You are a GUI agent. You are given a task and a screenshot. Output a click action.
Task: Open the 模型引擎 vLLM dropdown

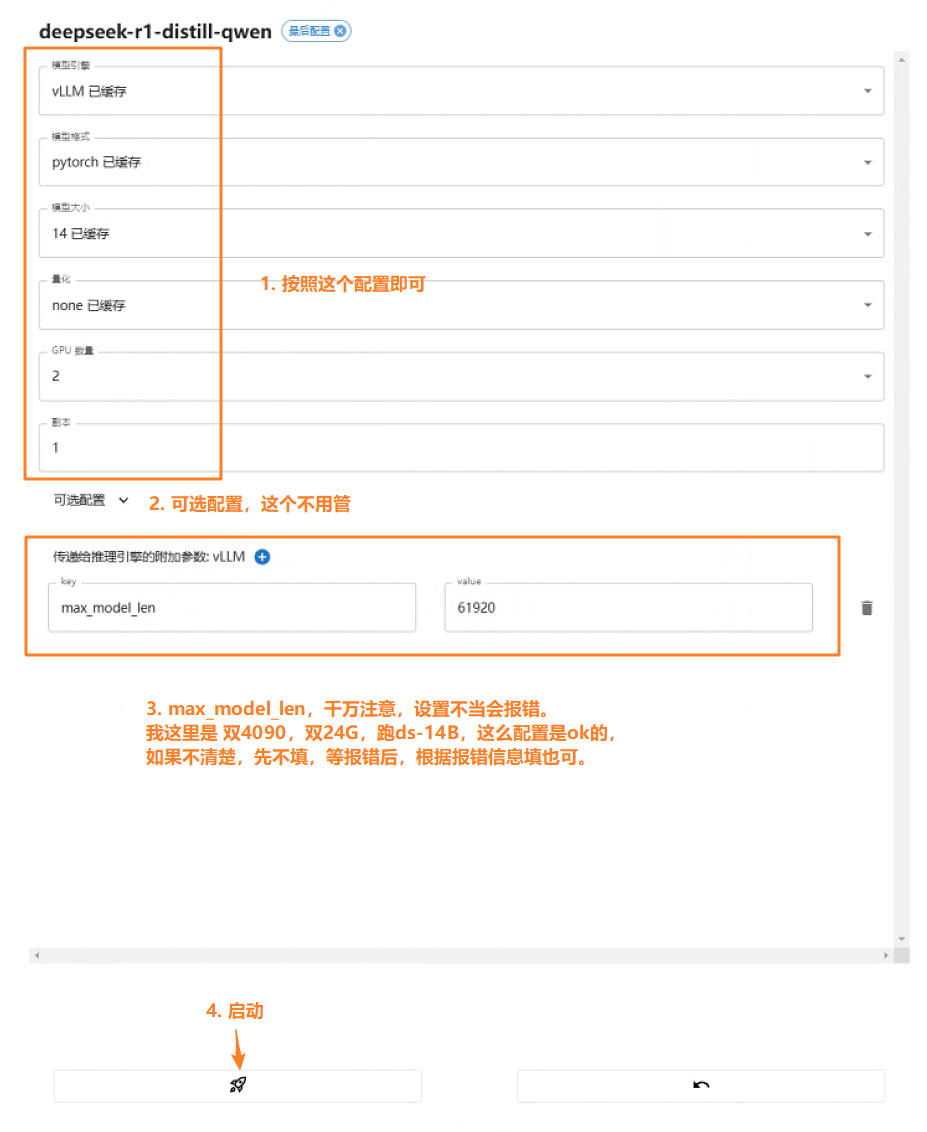(461, 91)
